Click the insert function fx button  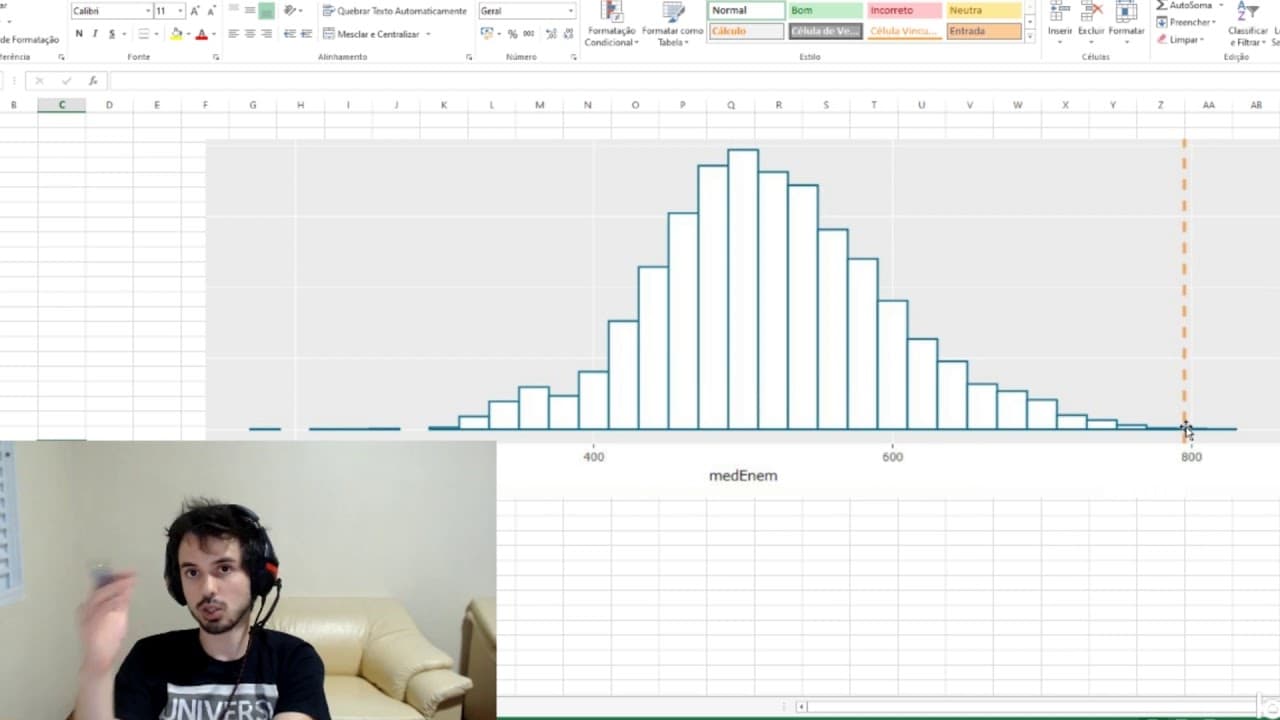(x=93, y=81)
